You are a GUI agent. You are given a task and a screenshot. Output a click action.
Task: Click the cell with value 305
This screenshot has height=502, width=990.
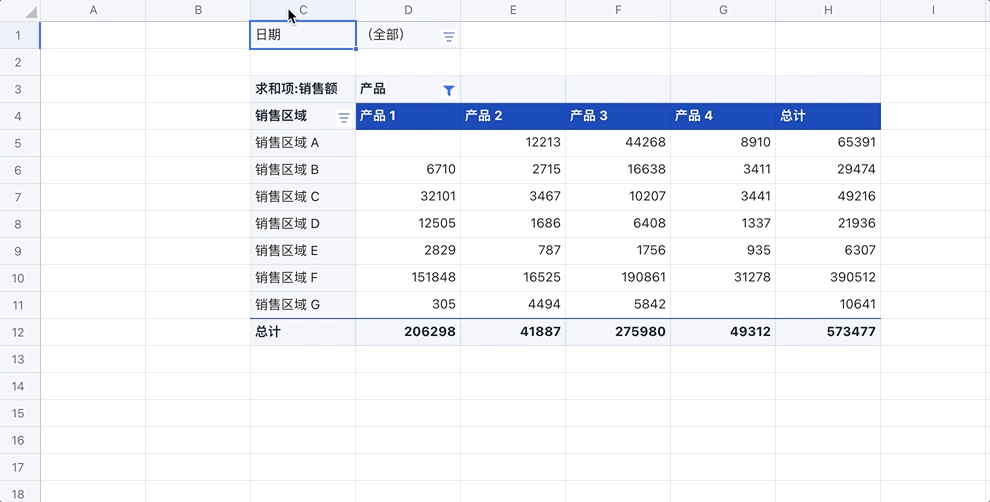pyautogui.click(x=408, y=305)
